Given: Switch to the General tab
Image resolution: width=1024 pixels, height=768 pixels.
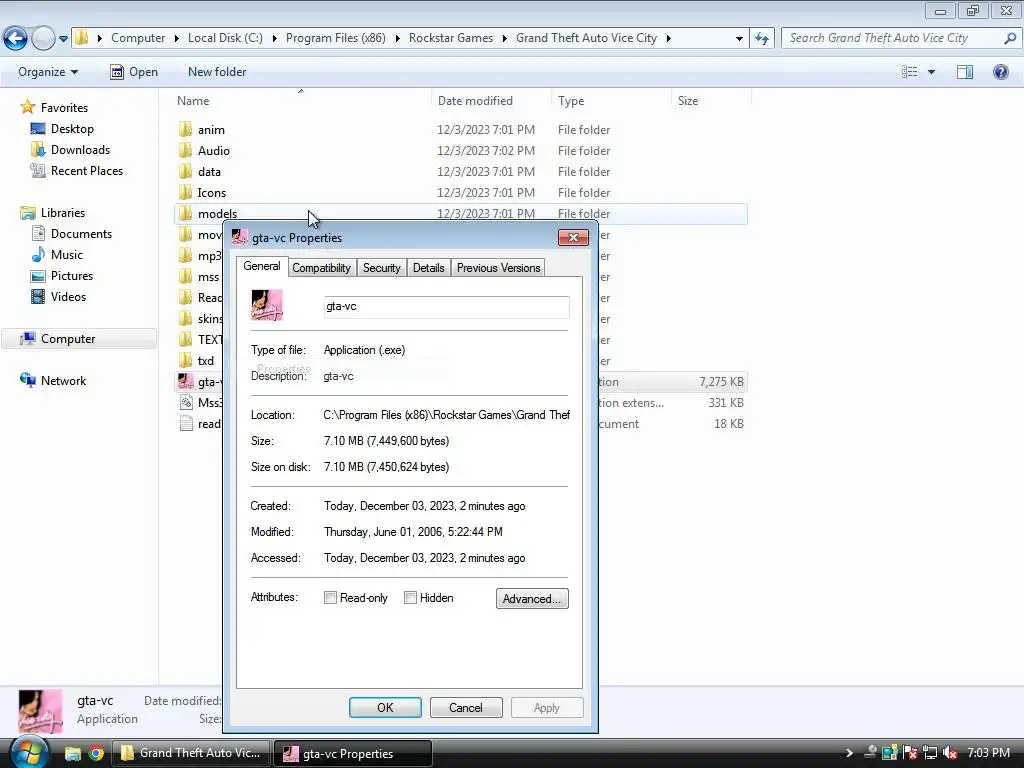Looking at the screenshot, I should point(261,266).
